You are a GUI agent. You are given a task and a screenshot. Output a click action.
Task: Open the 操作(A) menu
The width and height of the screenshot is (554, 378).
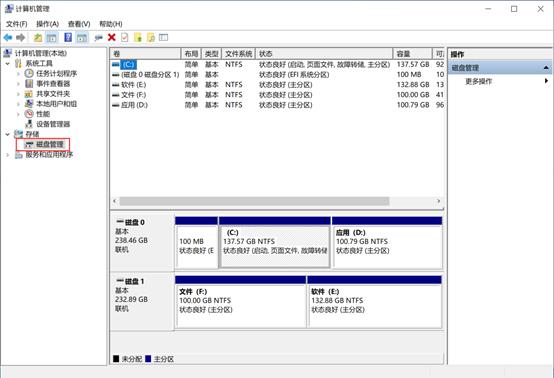coord(47,24)
